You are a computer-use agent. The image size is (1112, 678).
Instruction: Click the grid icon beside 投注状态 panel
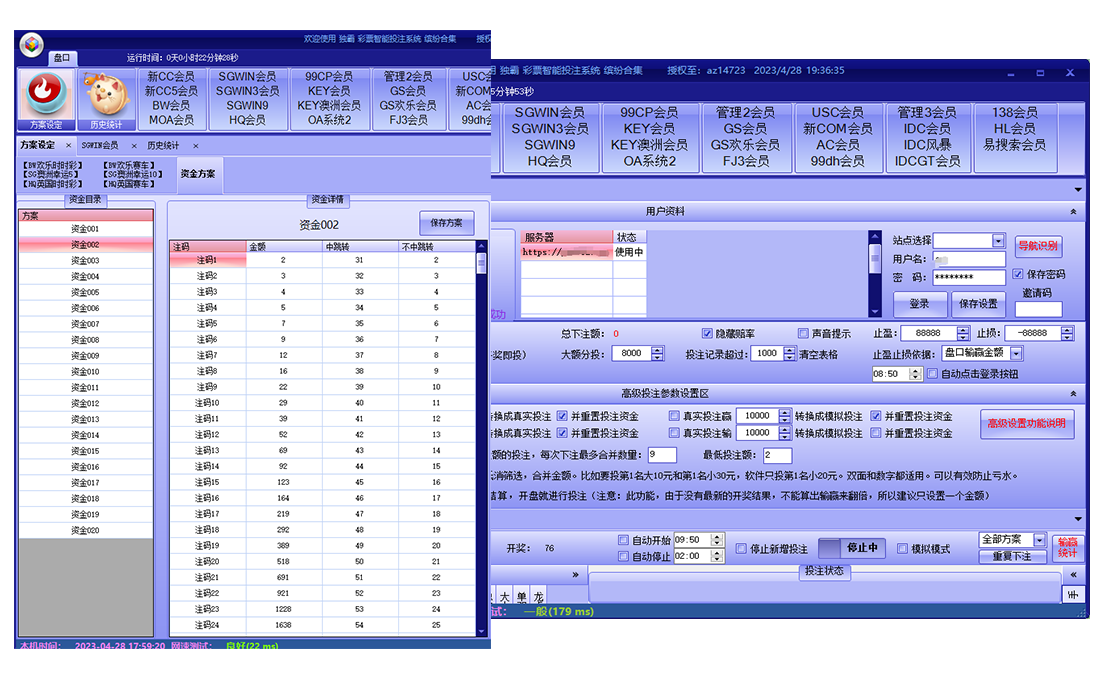1073,594
